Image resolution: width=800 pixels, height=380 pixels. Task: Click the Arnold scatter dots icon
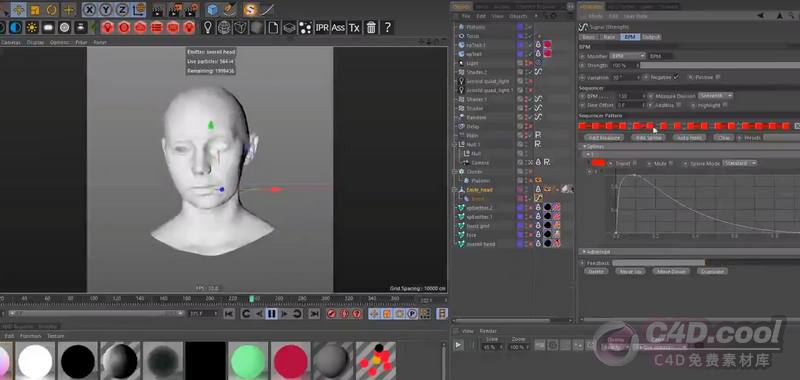(x=306, y=28)
